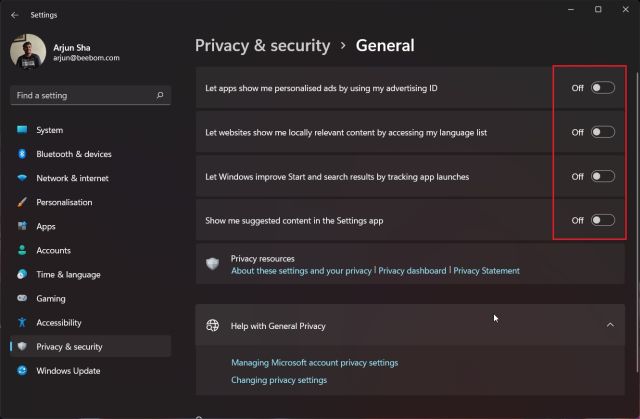Click Arjun Sha profile picture
640x419 pixels.
(28, 52)
